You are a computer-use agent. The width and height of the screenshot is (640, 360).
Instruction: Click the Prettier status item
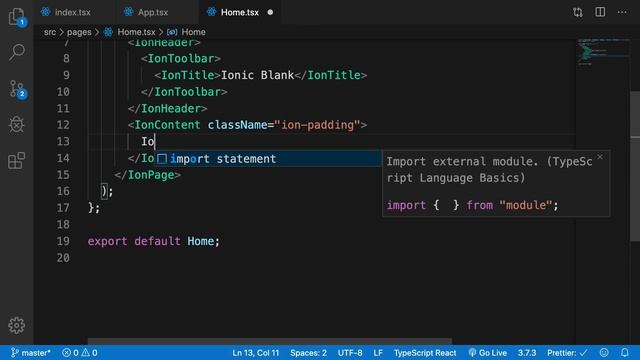[x=567, y=353]
